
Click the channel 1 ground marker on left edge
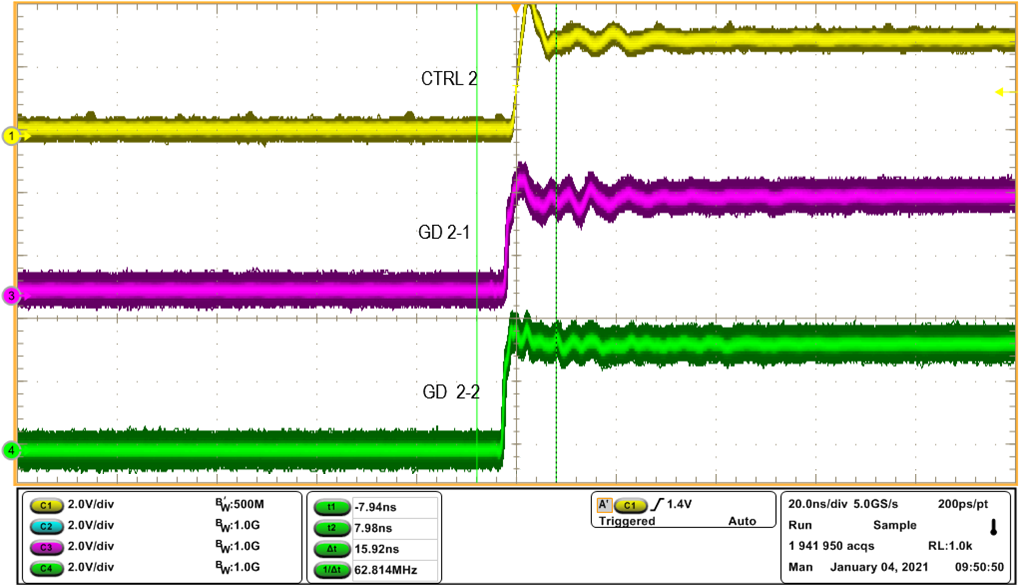click(x=12, y=135)
